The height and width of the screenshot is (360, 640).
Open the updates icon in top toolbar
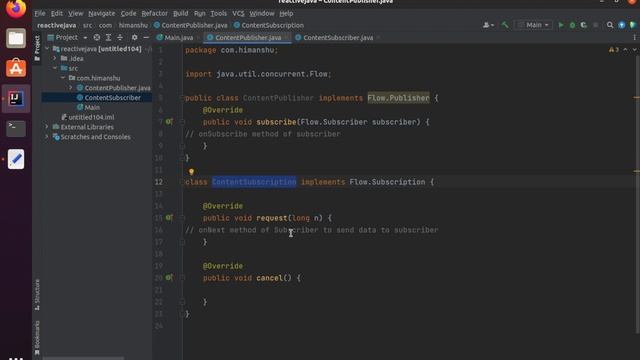[622, 25]
